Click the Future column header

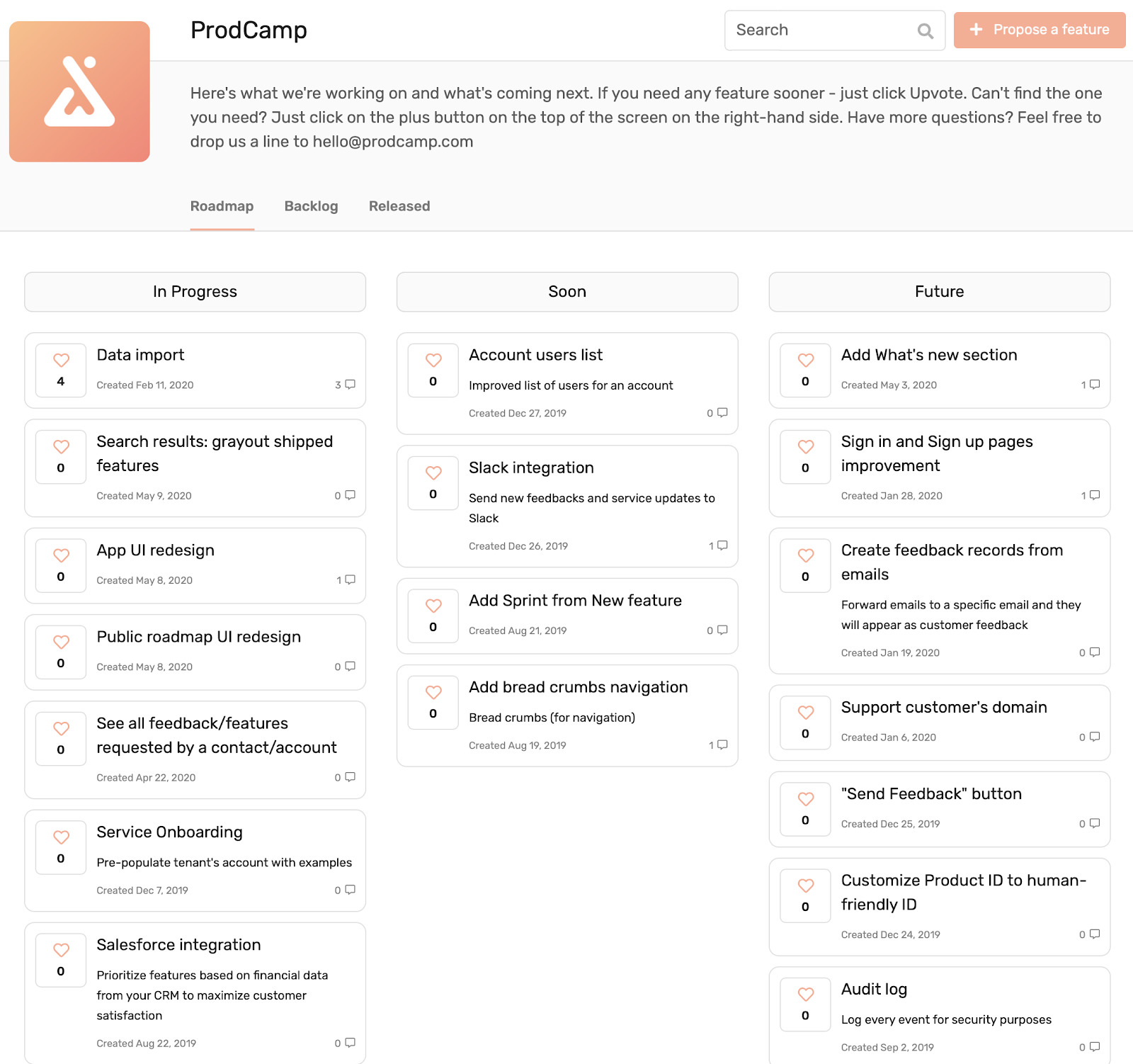[x=940, y=292]
